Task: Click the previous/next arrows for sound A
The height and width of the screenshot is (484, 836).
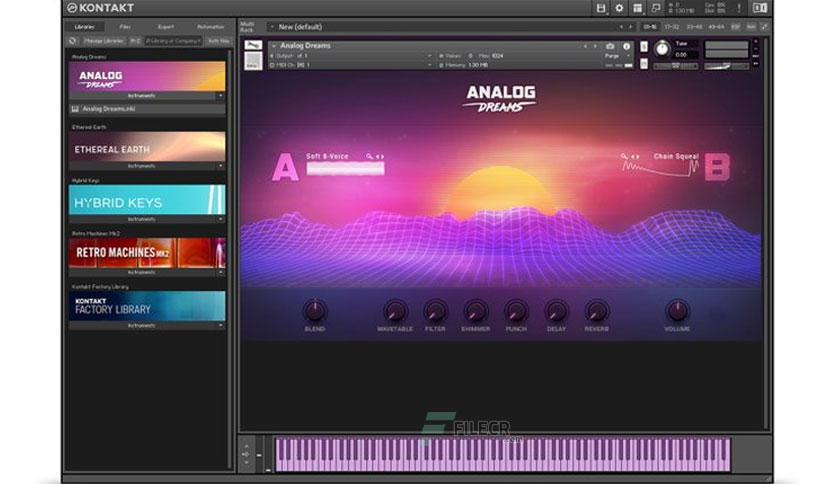Action: pos(380,157)
